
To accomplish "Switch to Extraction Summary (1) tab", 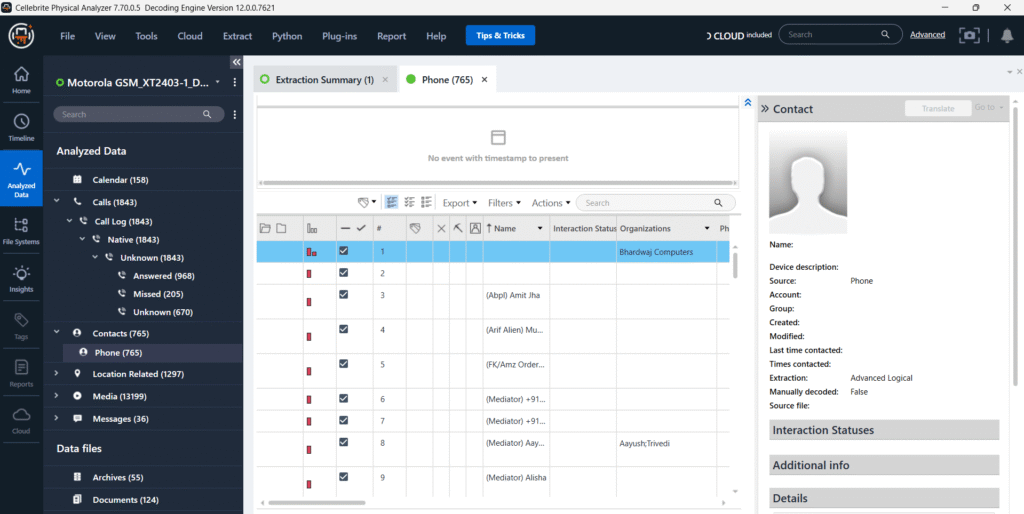I will click(325, 80).
